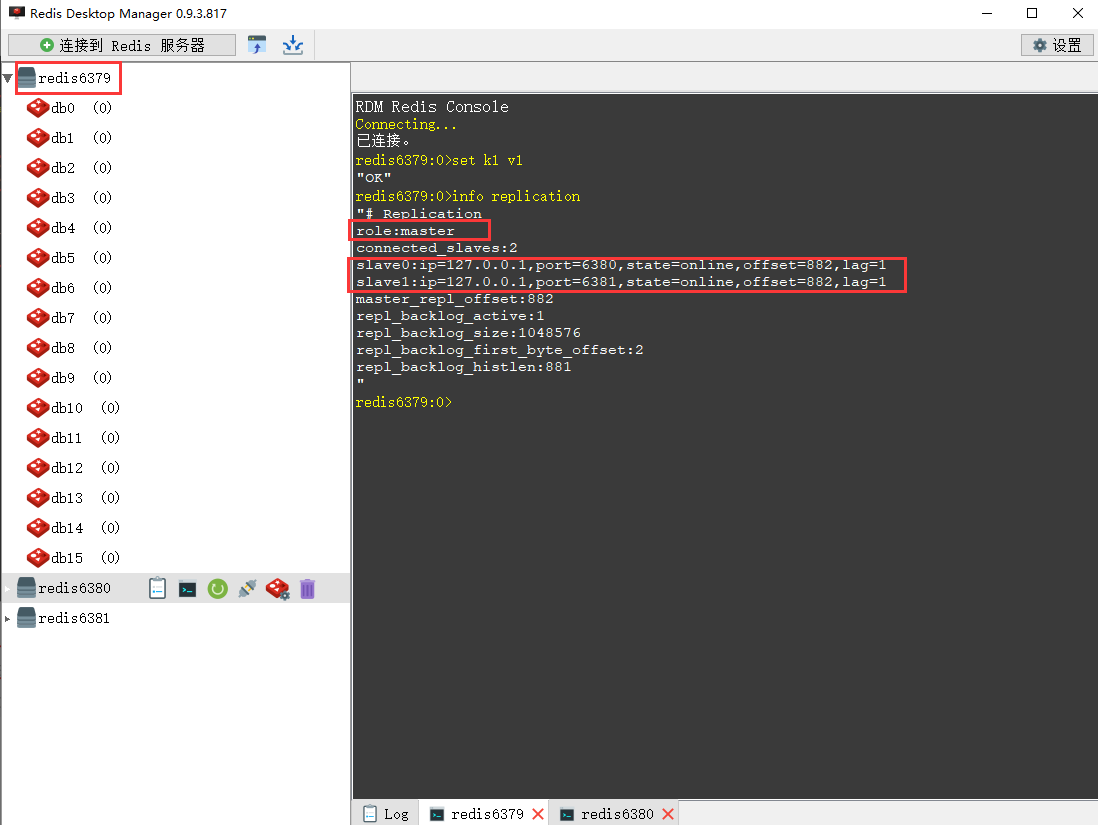Viewport: 1098px width, 825px height.
Task: Open the db7 database icon
Action: coord(37,318)
